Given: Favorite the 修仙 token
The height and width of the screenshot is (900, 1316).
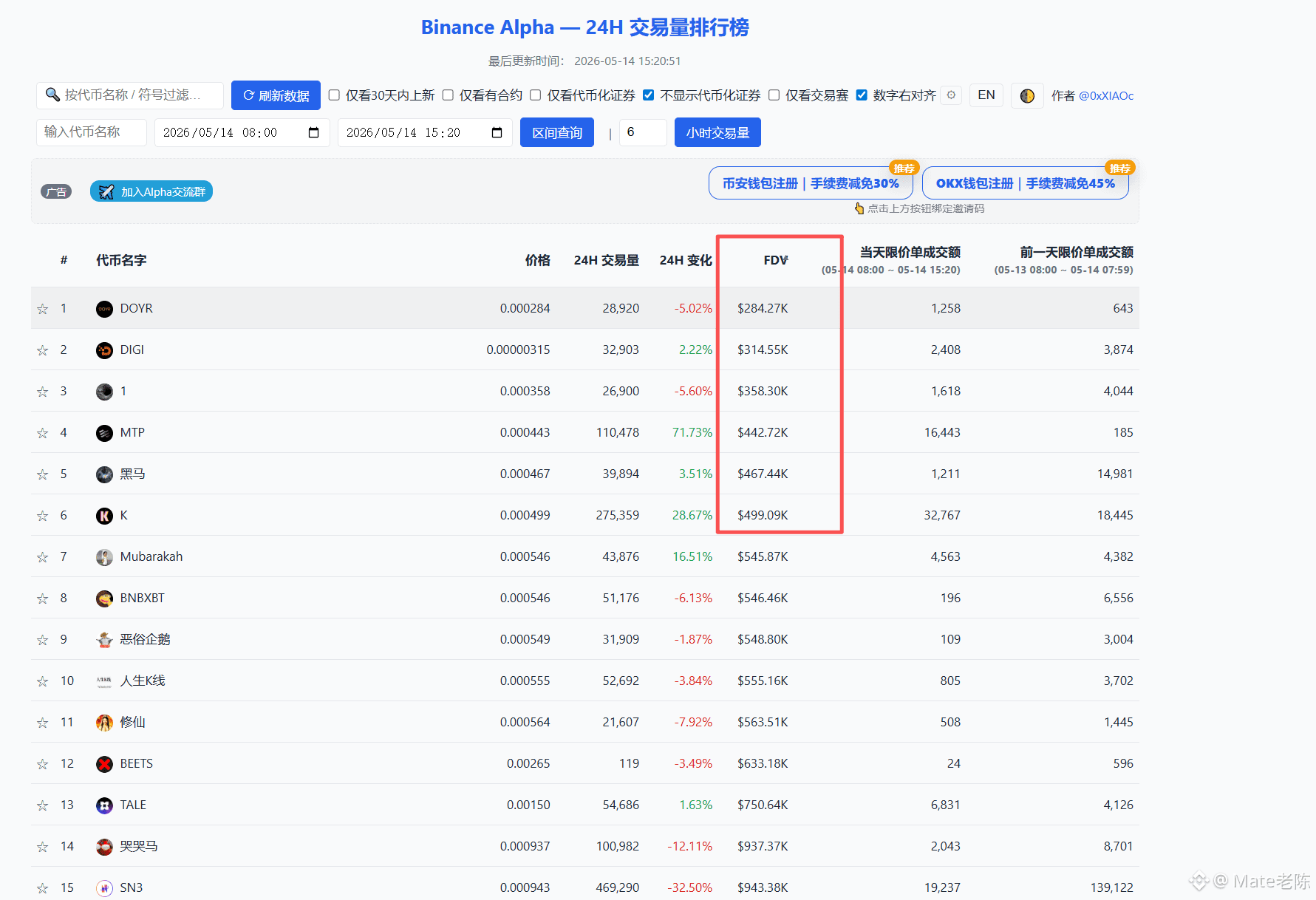Looking at the screenshot, I should [x=43, y=723].
